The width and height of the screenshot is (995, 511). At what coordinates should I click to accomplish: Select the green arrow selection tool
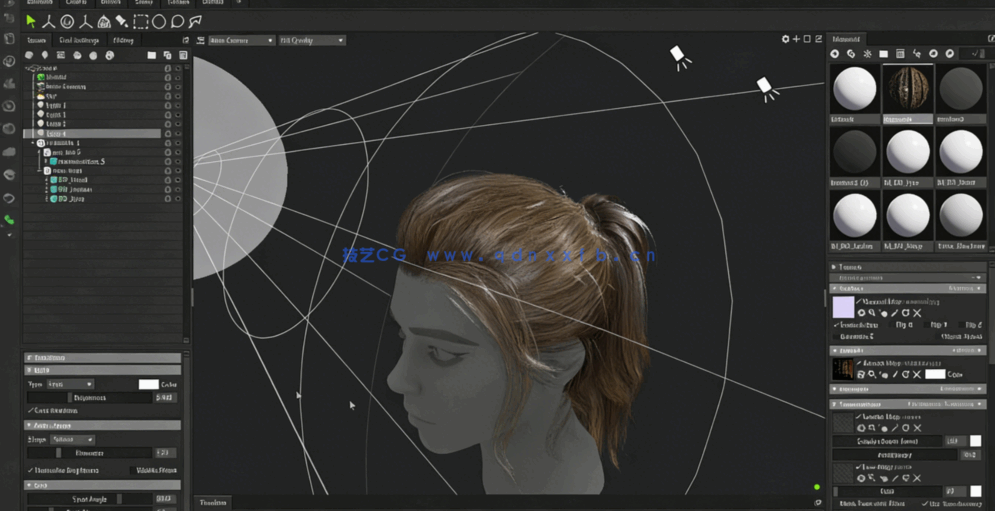pos(31,21)
